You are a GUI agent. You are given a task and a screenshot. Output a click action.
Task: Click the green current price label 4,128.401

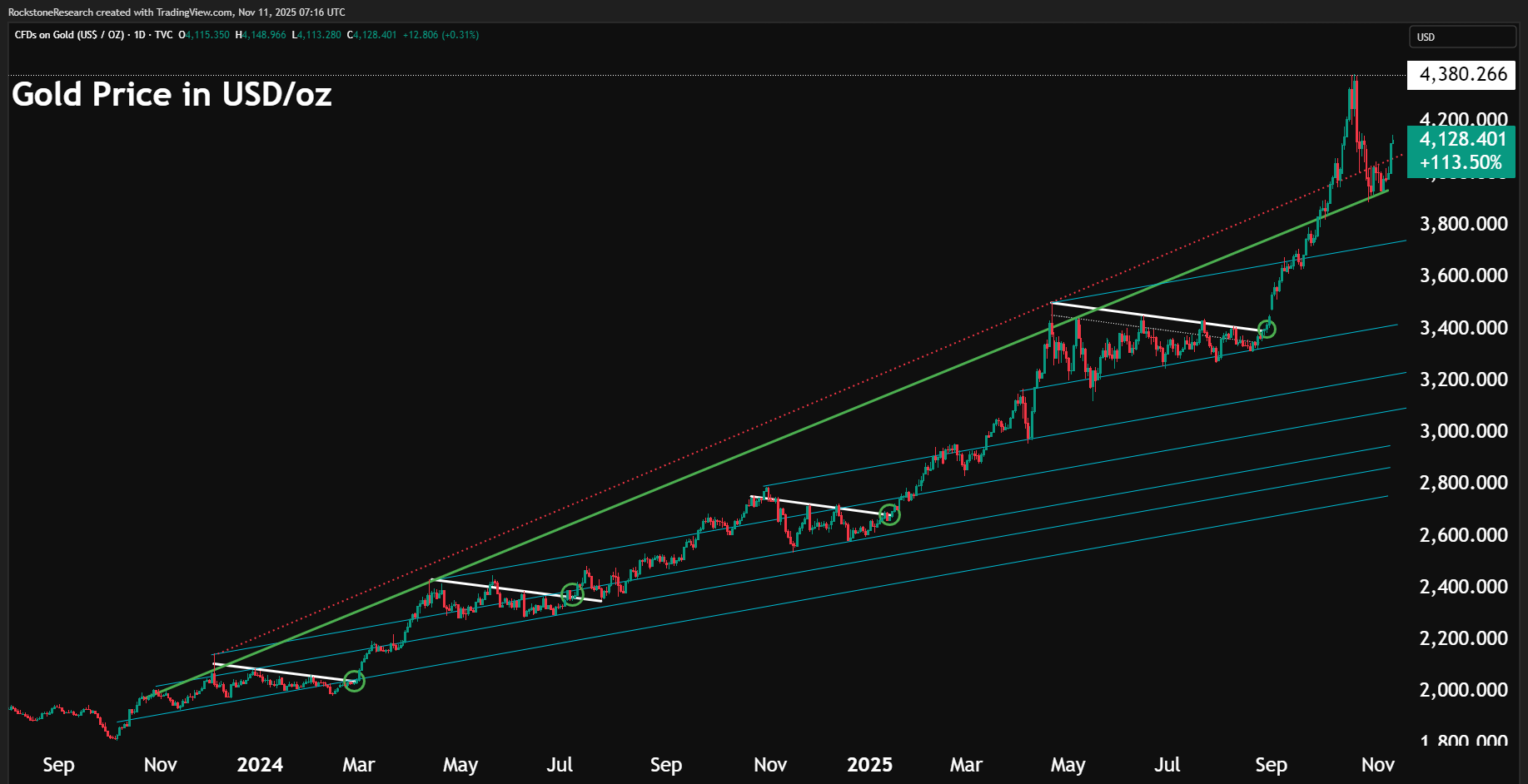point(1461,140)
